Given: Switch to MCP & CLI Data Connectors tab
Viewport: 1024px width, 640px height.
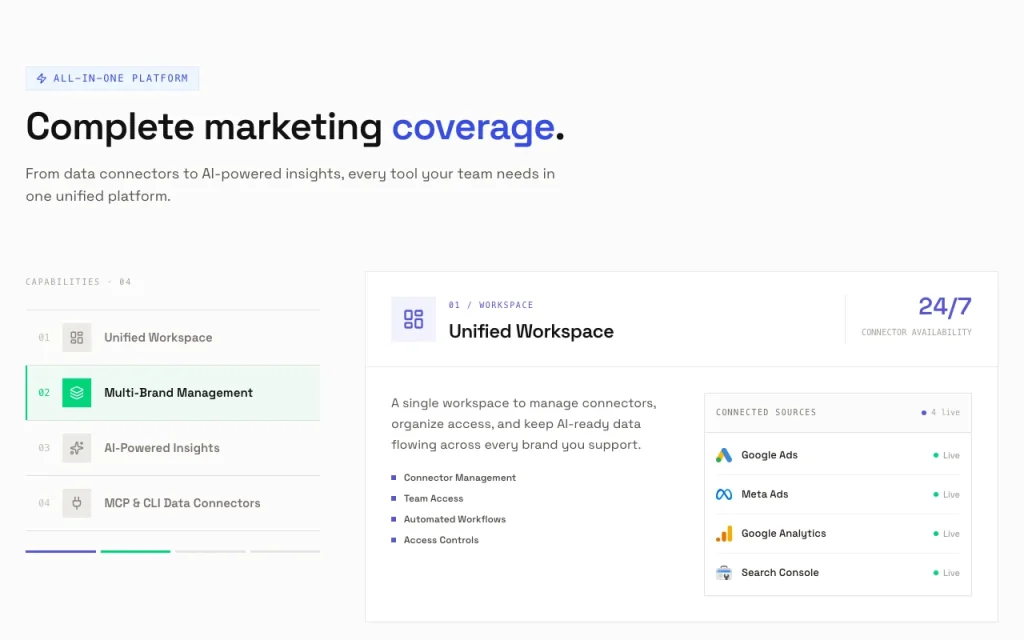Looking at the screenshot, I should click(x=172, y=503).
